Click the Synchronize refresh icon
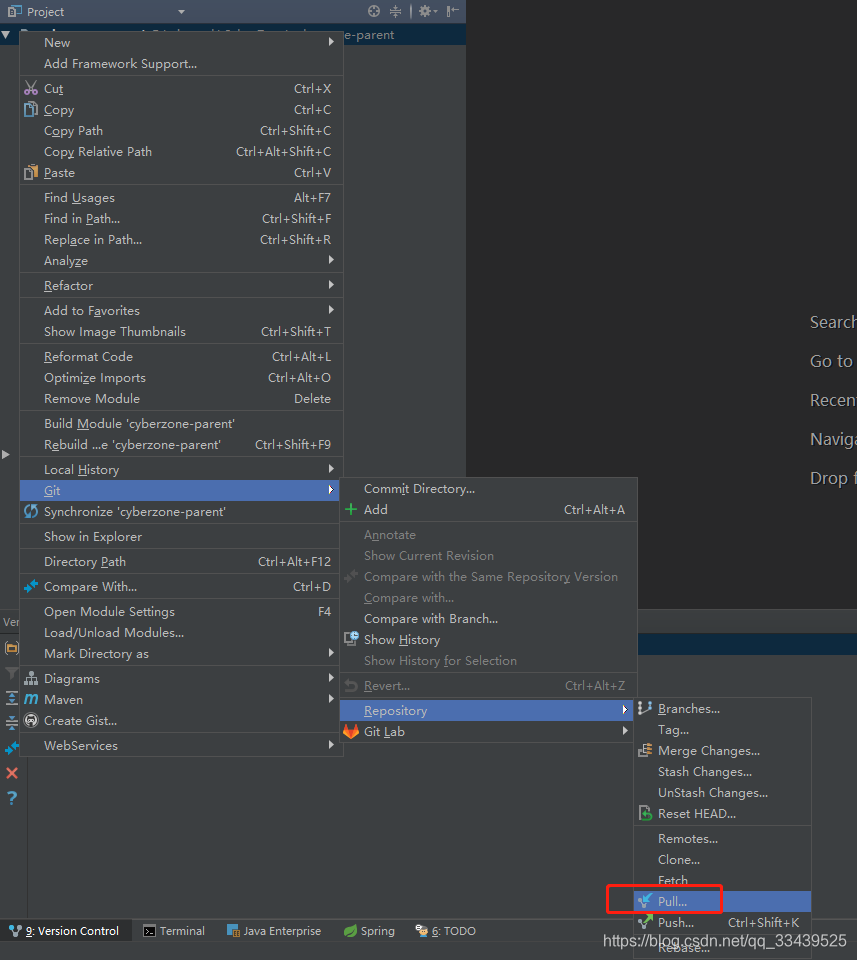The image size is (857, 960). (31, 511)
